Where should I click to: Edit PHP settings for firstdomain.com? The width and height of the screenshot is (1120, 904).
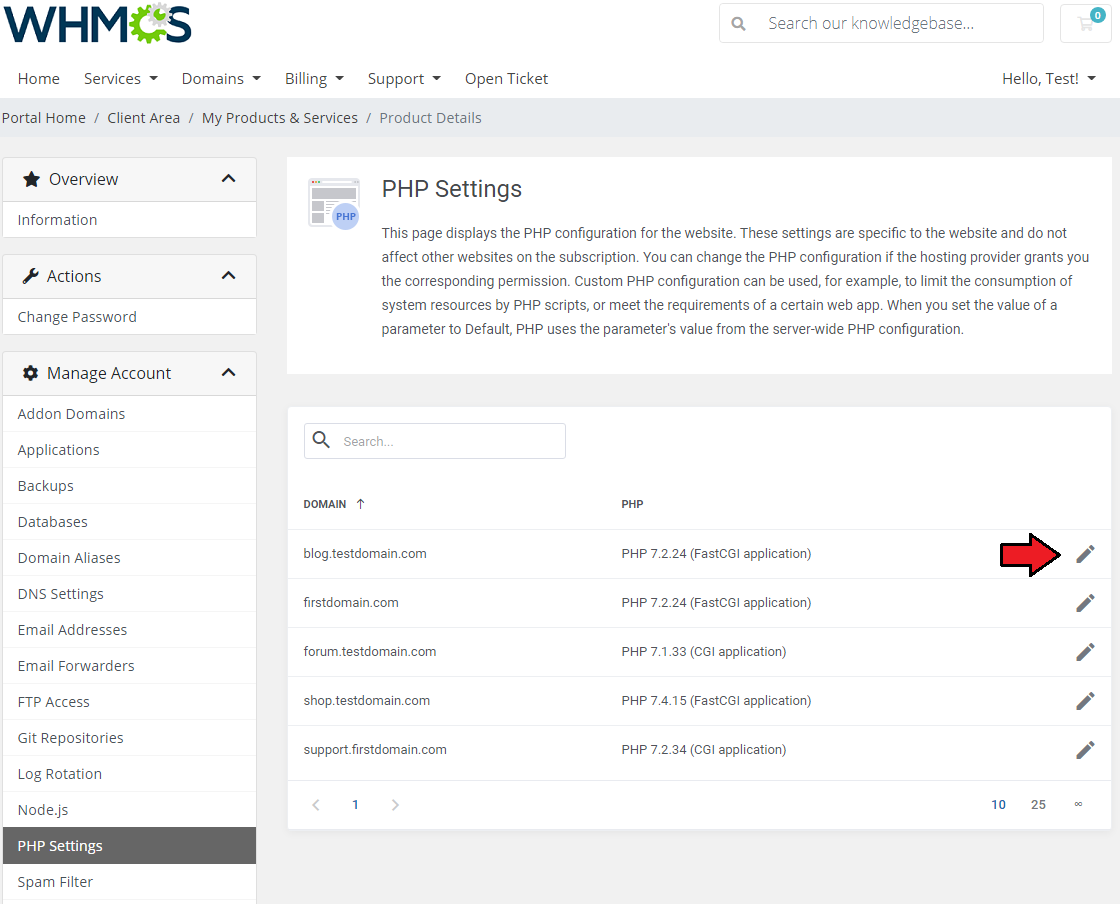[x=1085, y=603]
